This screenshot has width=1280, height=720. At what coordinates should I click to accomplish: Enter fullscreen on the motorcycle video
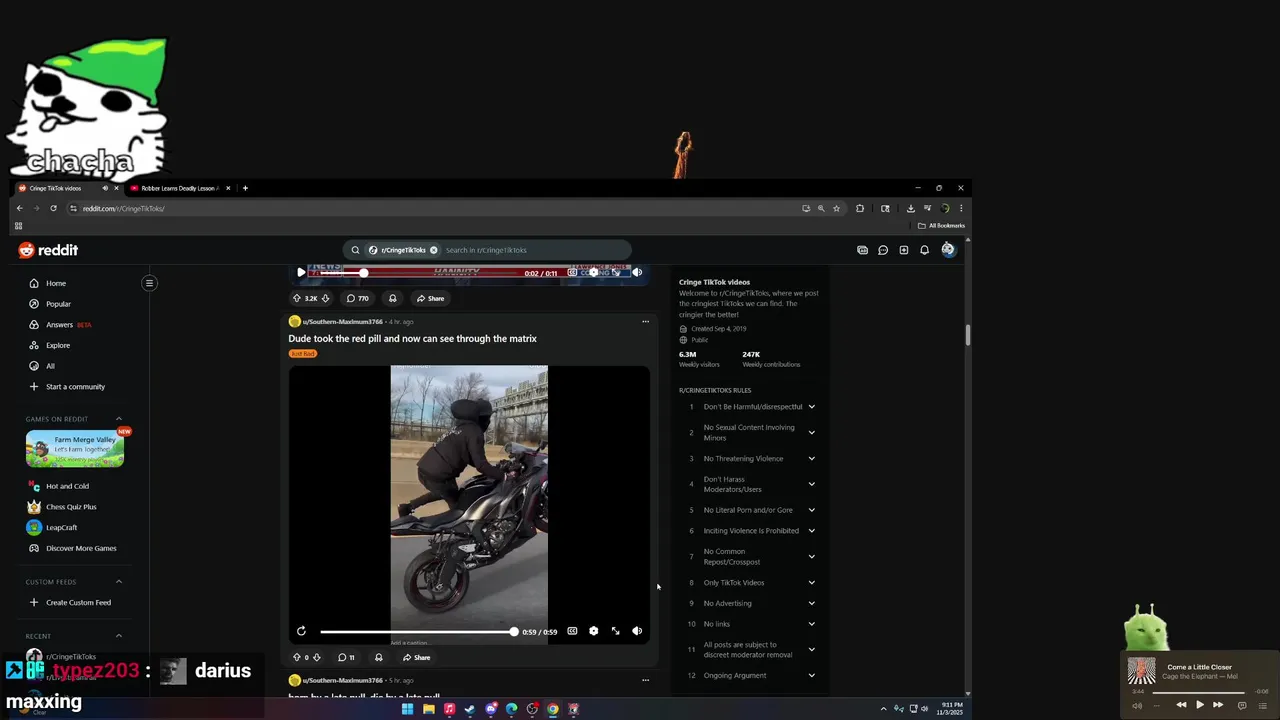click(615, 631)
